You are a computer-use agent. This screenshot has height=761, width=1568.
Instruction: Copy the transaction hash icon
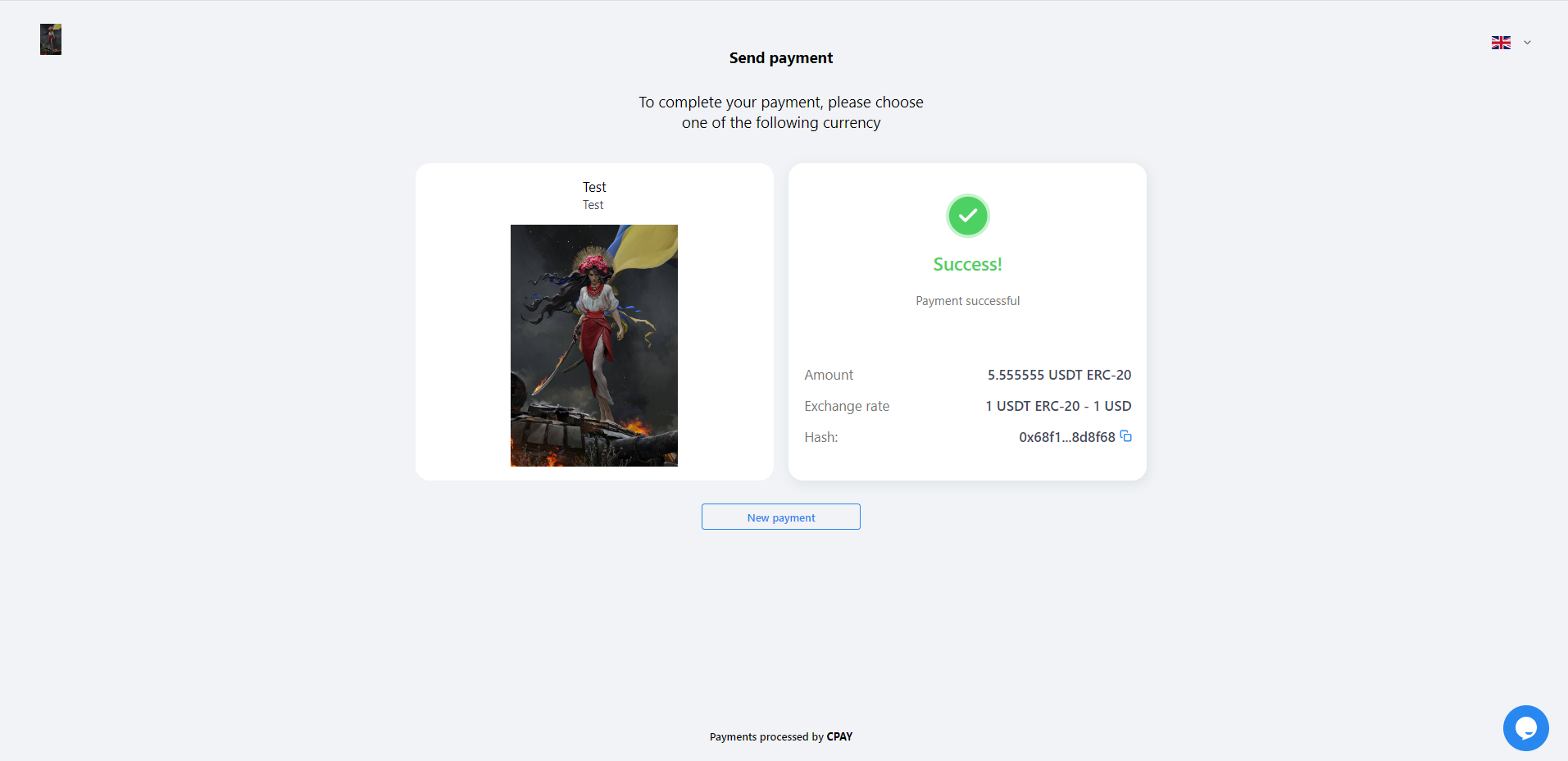pos(1126,436)
